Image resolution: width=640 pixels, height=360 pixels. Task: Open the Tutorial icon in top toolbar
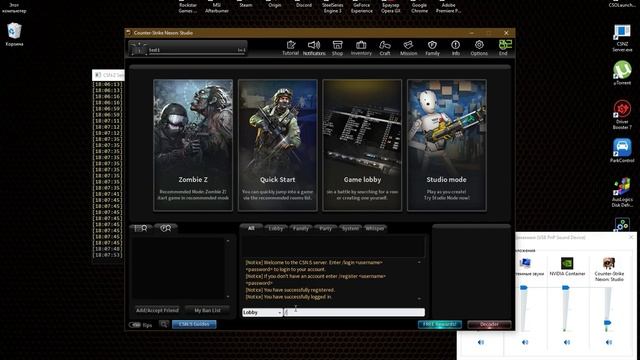pyautogui.click(x=291, y=48)
